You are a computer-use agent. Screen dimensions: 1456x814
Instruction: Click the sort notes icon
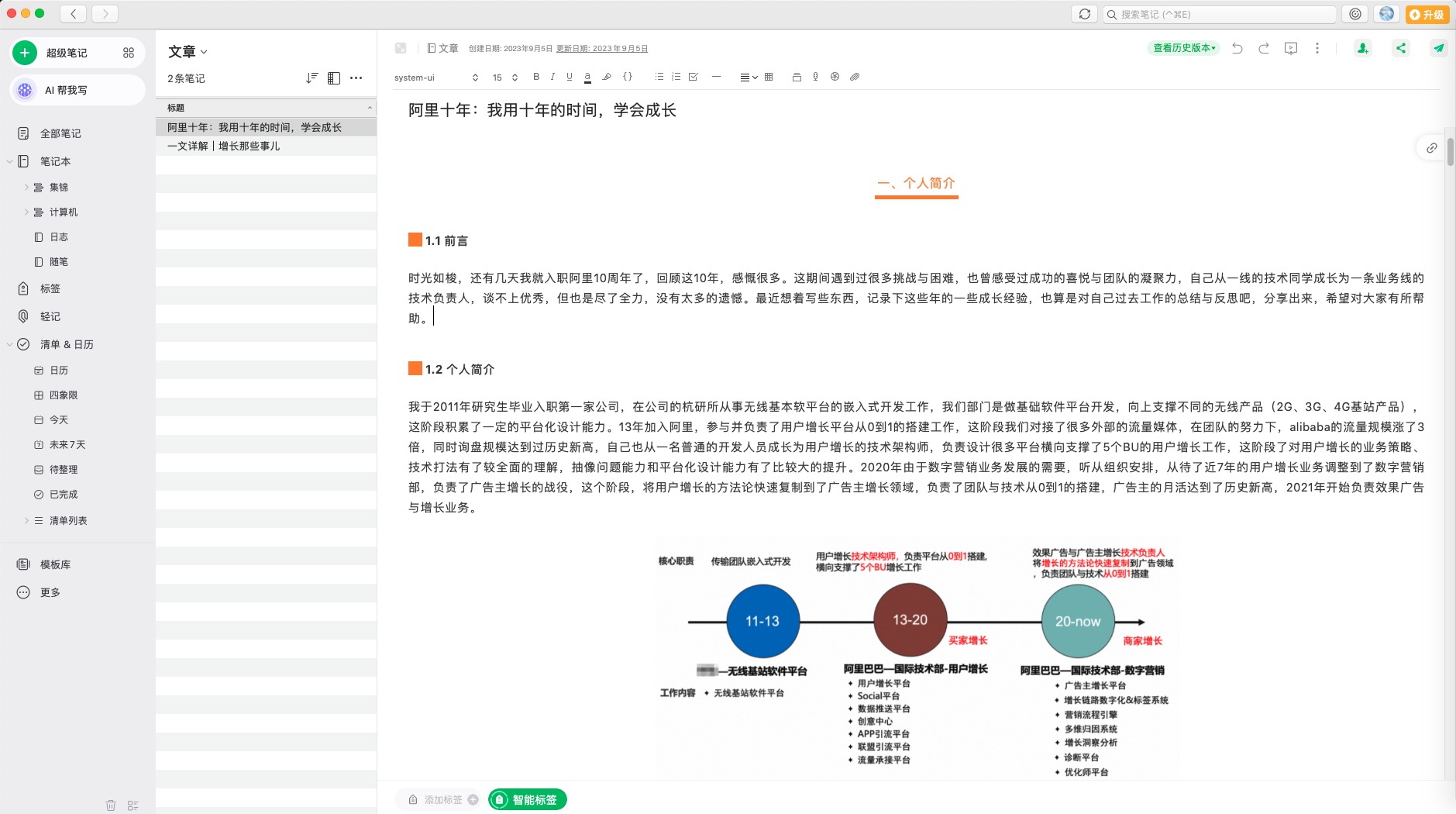(x=312, y=78)
